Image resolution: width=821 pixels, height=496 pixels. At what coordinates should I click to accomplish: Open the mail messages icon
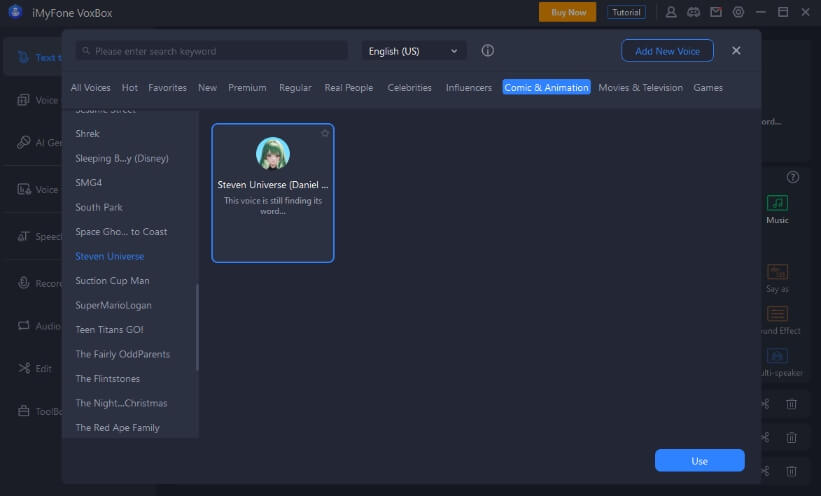(716, 12)
